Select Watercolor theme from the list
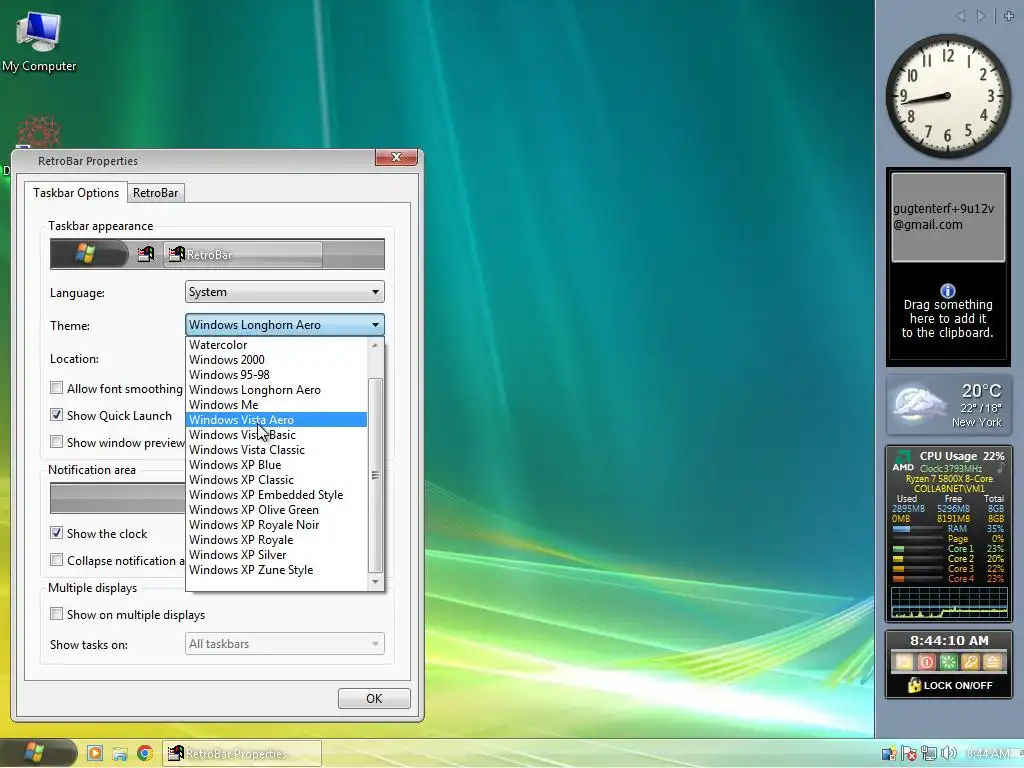This screenshot has width=1024, height=768. click(x=277, y=345)
